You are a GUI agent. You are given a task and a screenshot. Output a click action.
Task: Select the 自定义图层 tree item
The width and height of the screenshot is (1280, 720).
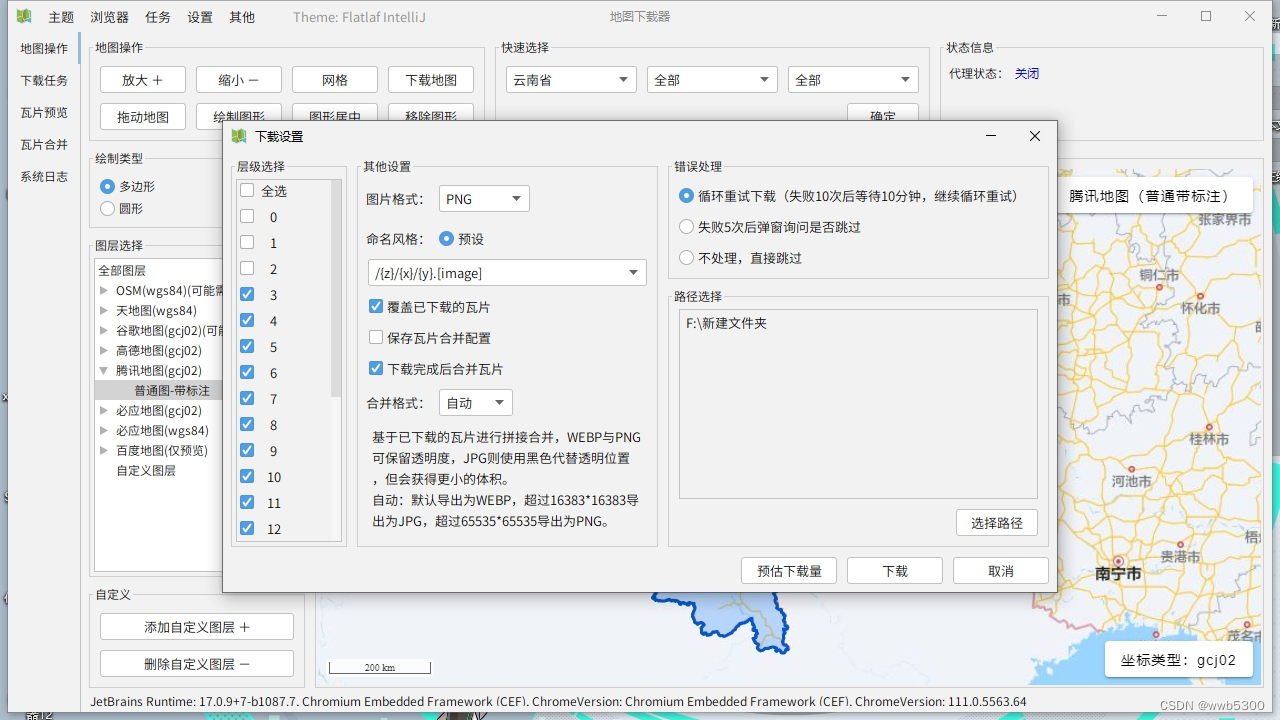pos(146,471)
